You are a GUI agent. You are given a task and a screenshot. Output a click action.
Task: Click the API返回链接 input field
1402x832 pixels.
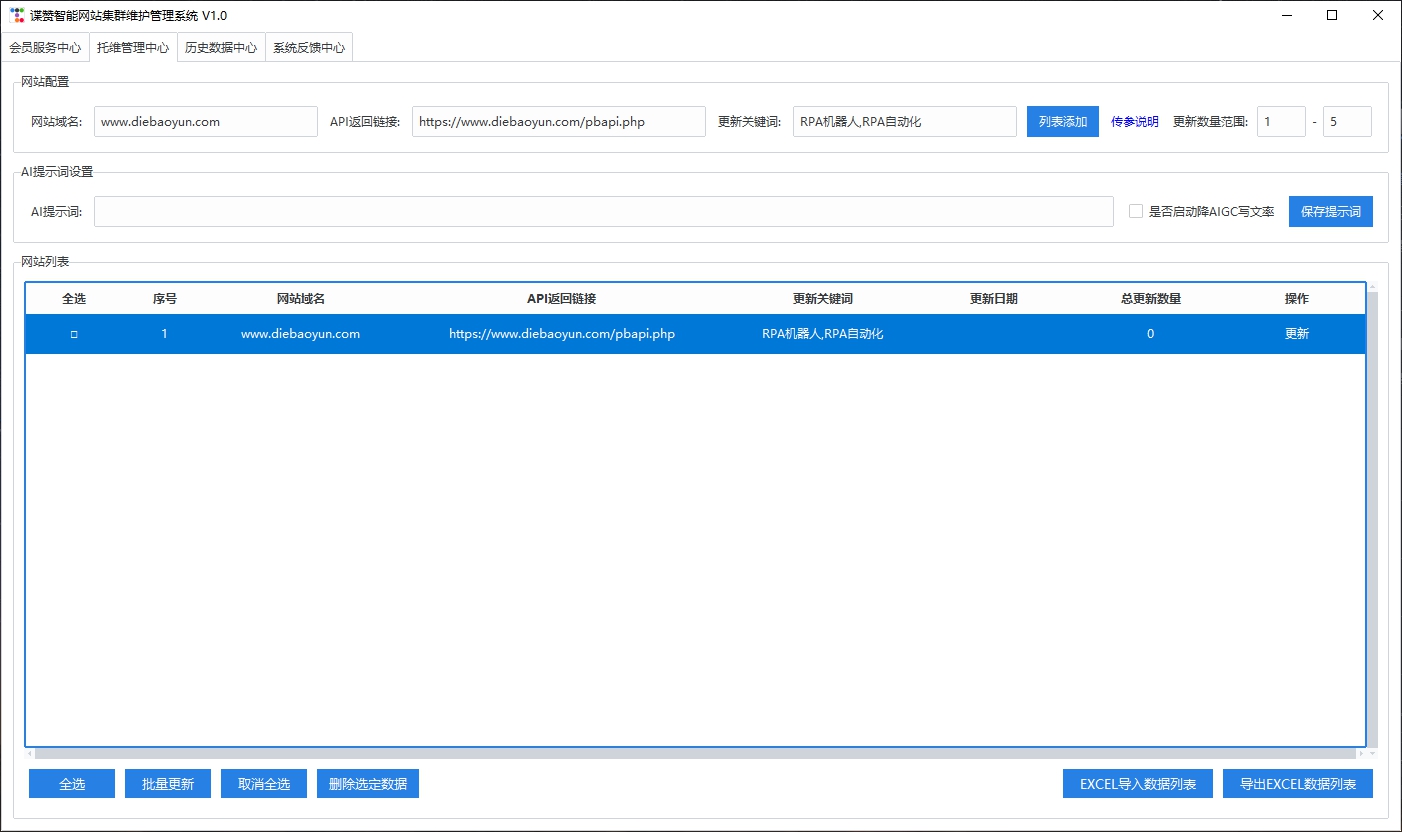coord(559,122)
